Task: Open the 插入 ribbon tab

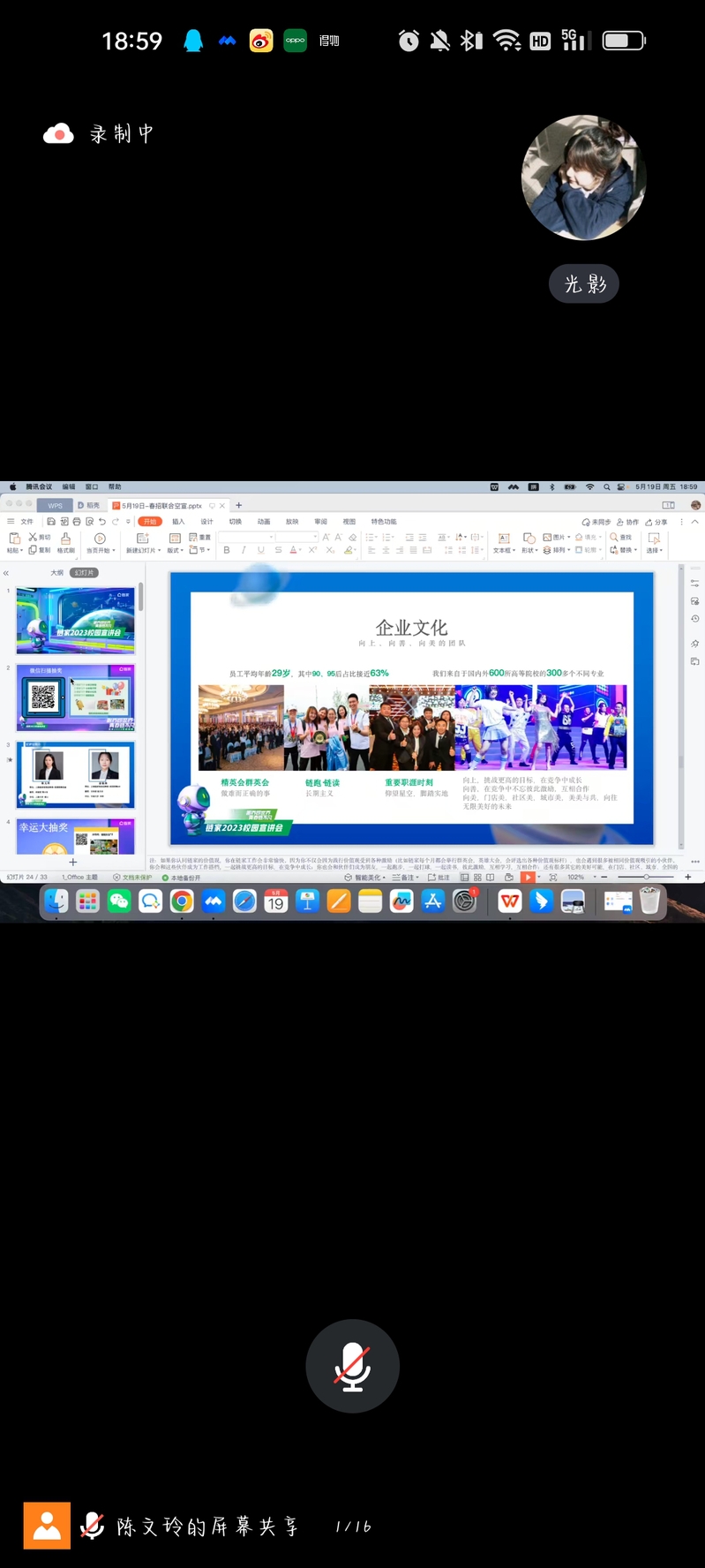Action: pos(178,522)
